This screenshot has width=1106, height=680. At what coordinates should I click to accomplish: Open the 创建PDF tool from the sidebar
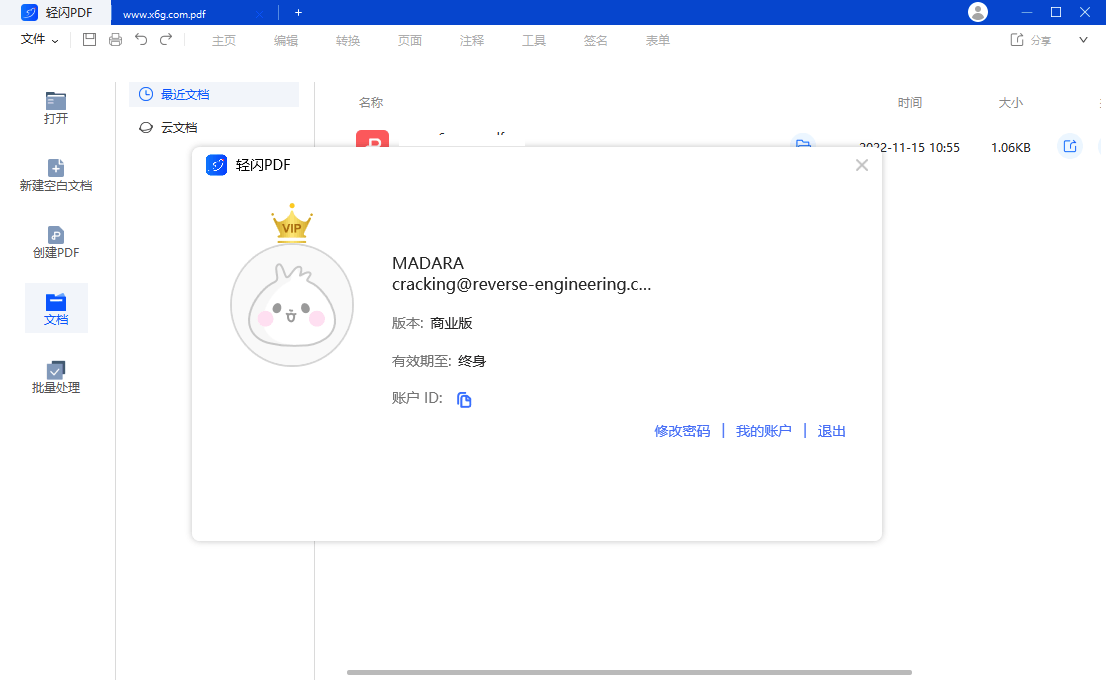pos(55,240)
